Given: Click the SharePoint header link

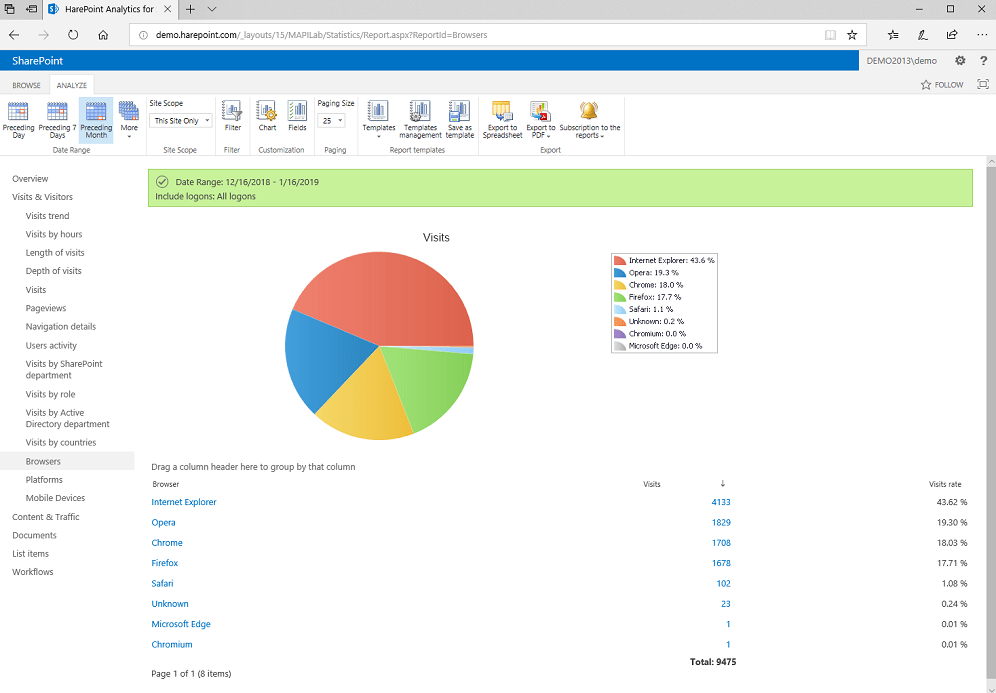Looking at the screenshot, I should point(37,61).
